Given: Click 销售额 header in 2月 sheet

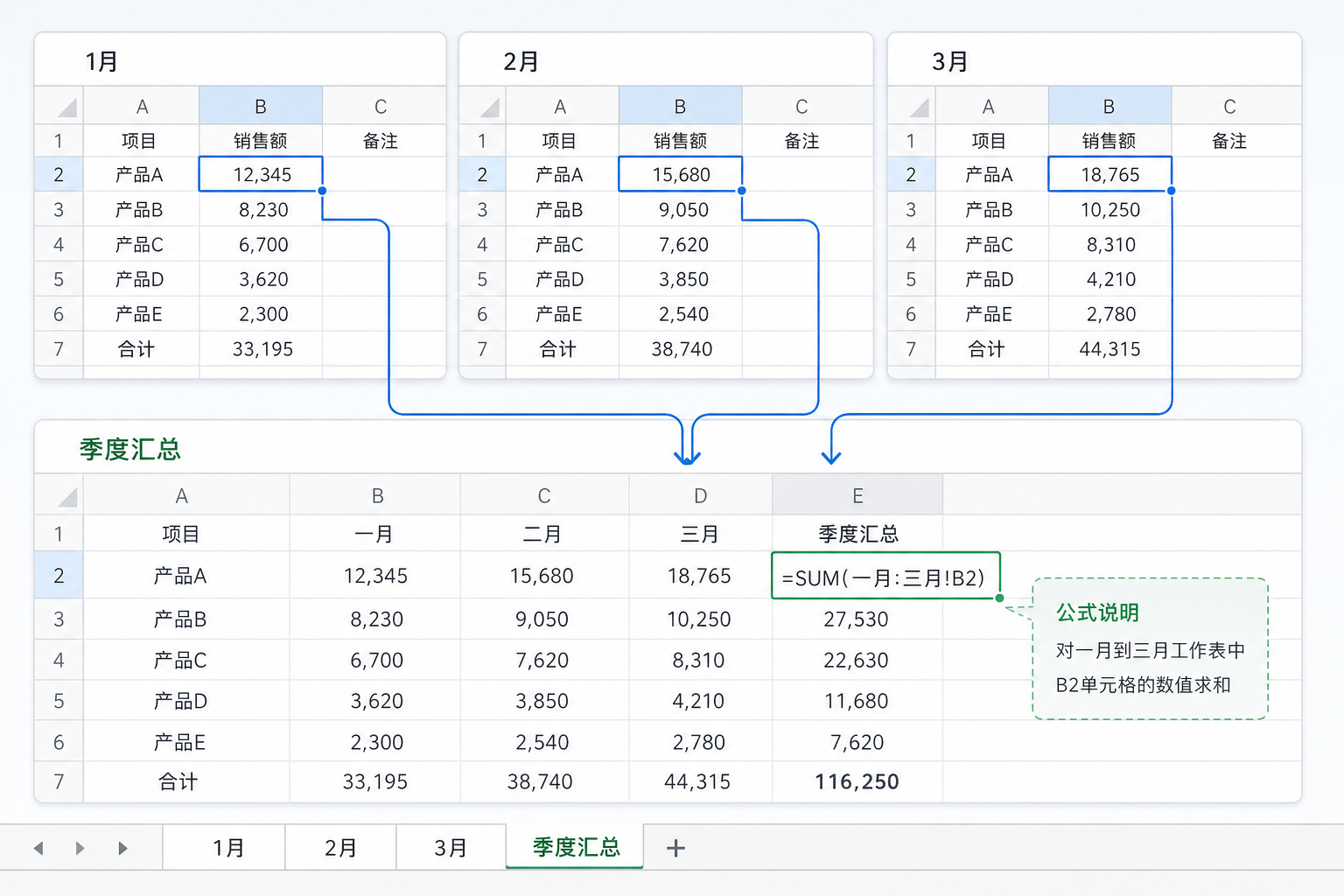Looking at the screenshot, I should (681, 141).
